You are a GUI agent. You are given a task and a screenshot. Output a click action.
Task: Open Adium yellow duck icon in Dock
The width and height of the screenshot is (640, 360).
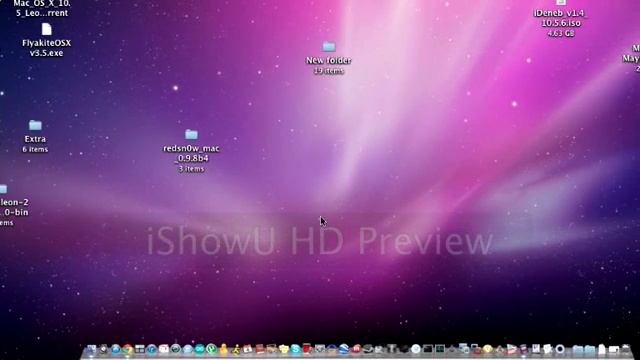click(x=223, y=349)
